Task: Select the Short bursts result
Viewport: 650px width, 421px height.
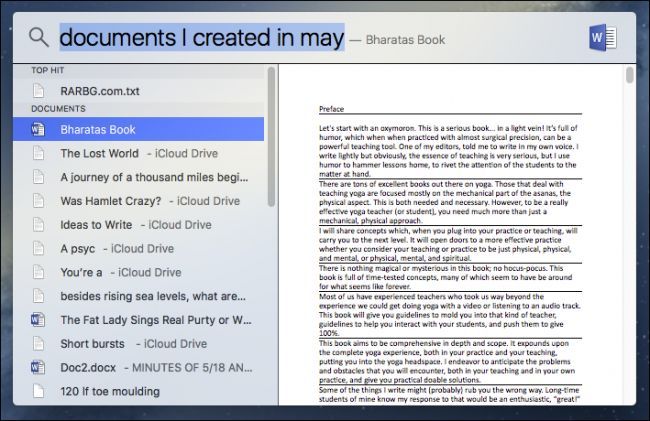Action: pos(138,344)
